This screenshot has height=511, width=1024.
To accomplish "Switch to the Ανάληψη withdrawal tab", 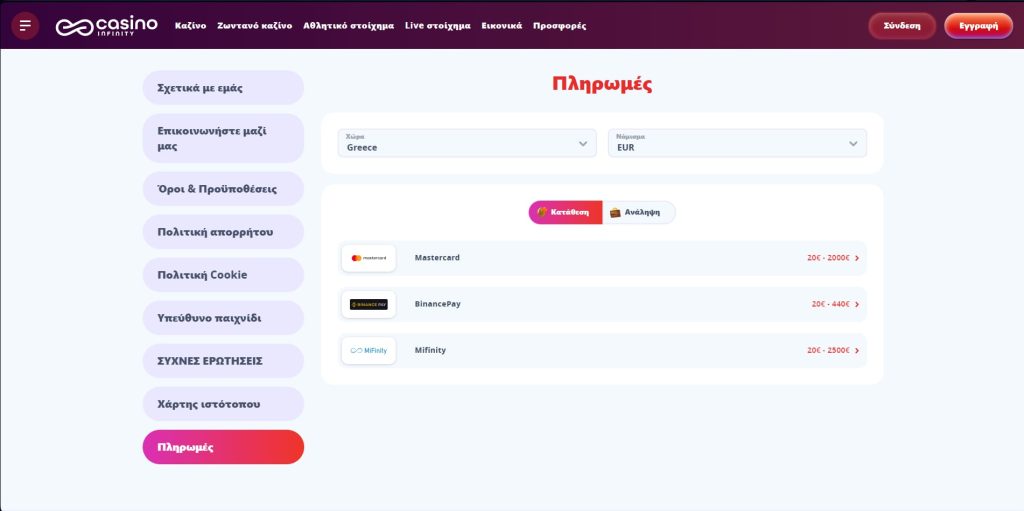I will pos(639,212).
